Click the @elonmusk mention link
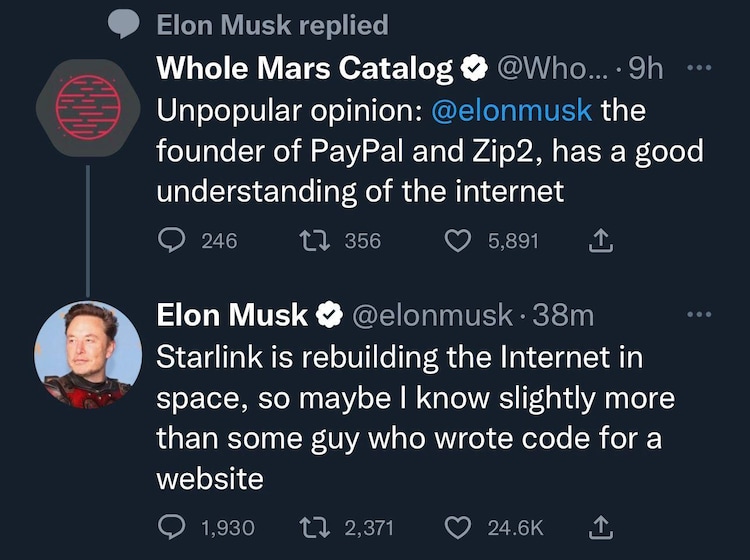This screenshot has width=750, height=560. click(x=511, y=109)
